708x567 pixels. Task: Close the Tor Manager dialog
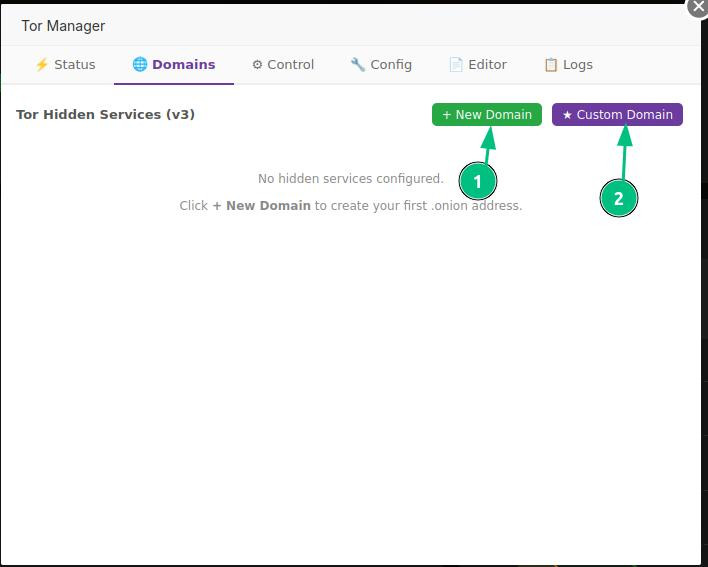pyautogui.click(x=698, y=7)
